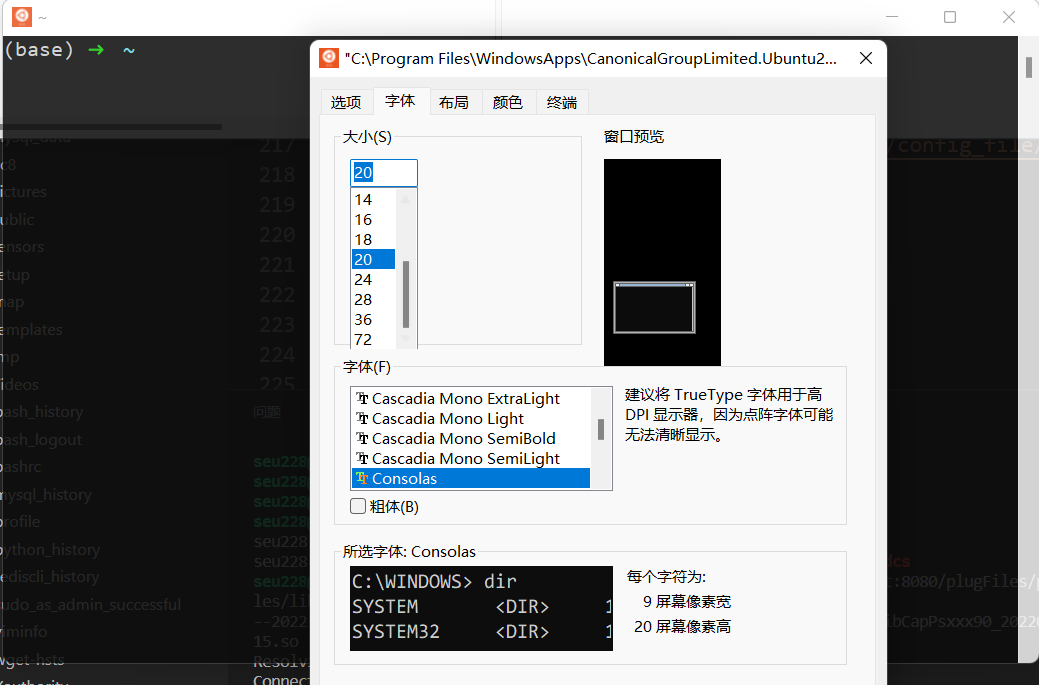
Task: Choose font size 14 from the size list
Action: [x=371, y=199]
